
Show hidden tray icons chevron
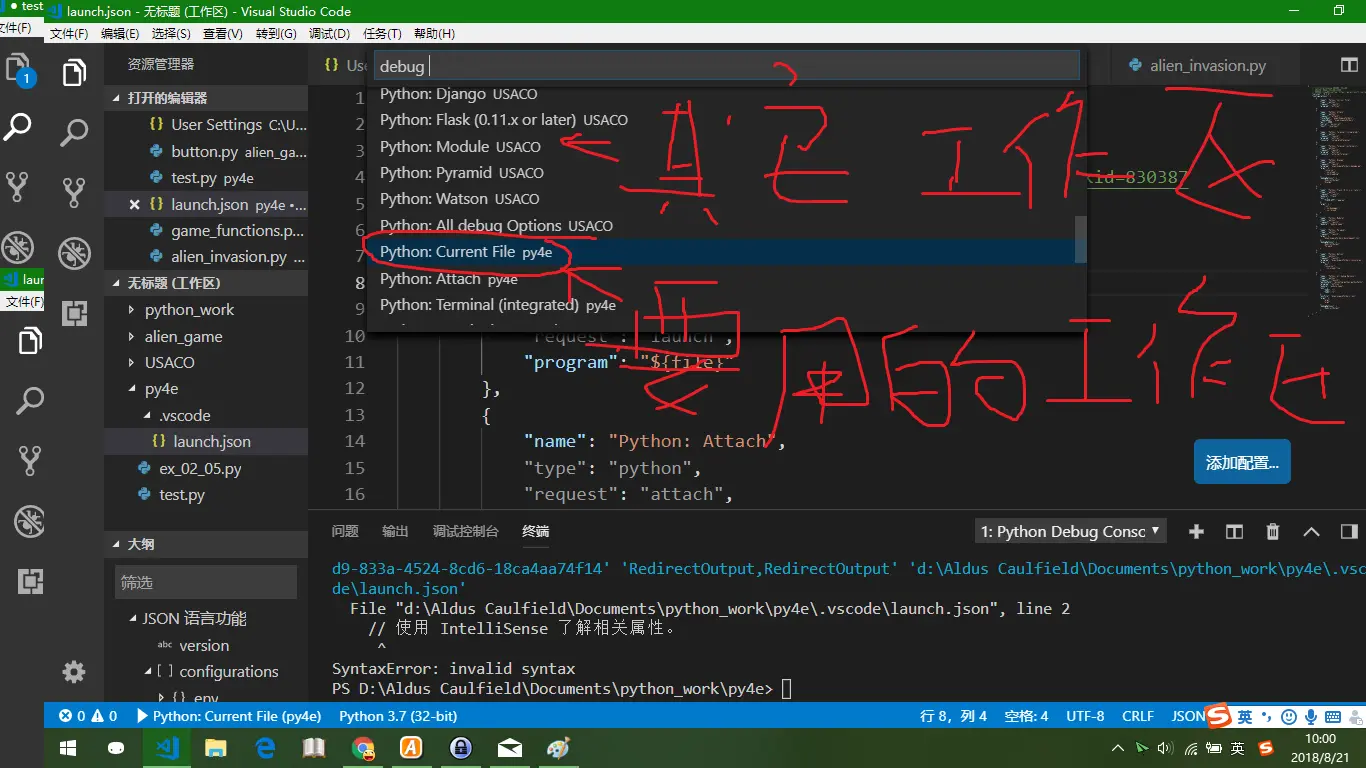[1118, 748]
